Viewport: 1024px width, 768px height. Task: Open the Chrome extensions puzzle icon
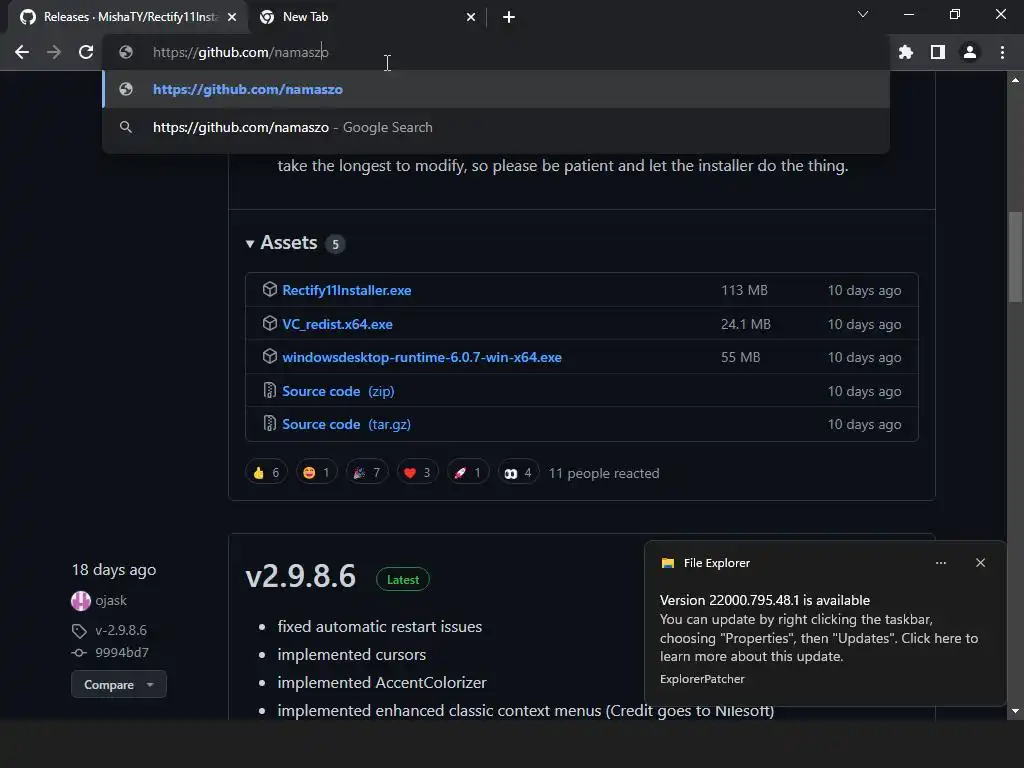(906, 52)
